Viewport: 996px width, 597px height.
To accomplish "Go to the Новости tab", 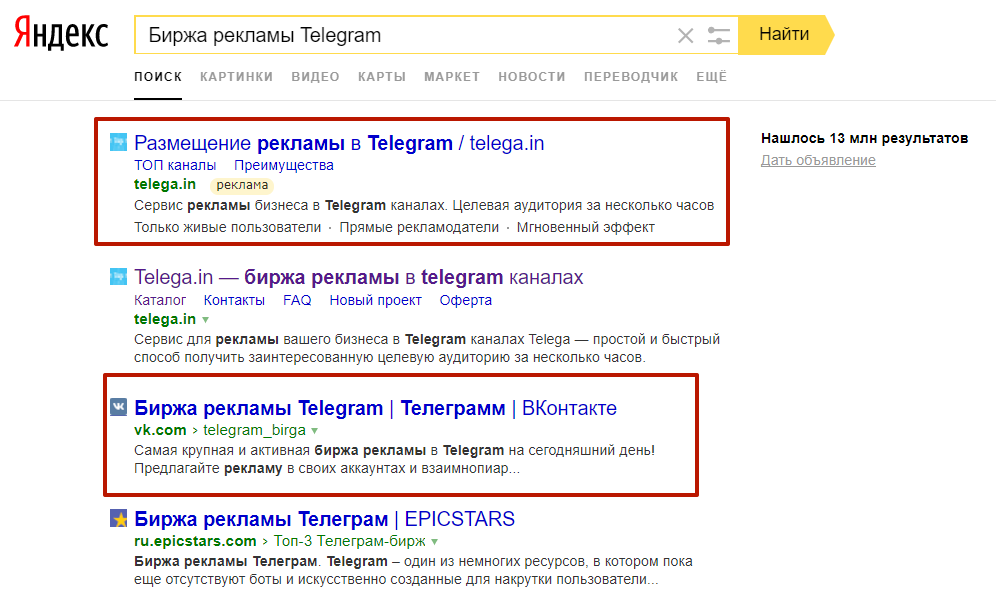I will pos(531,77).
